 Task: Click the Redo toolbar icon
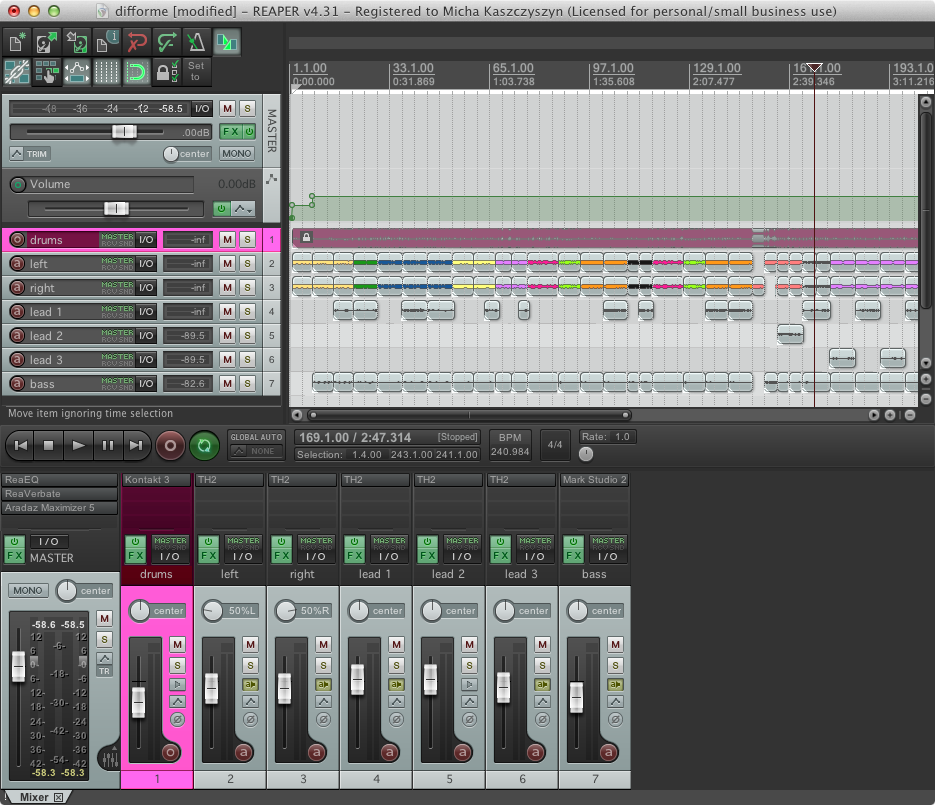(166, 42)
